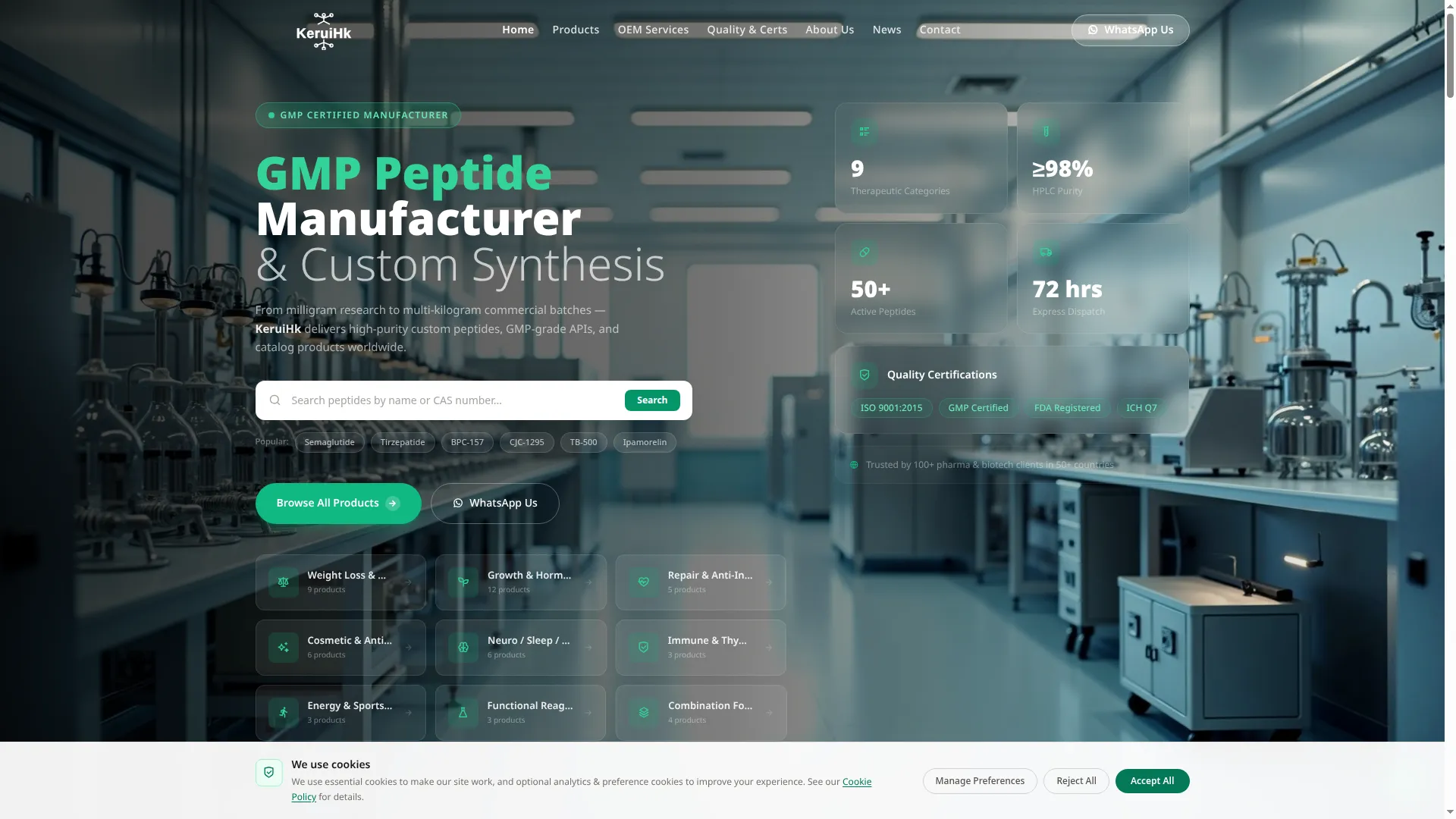Click the Weight Loss category scale icon

[283, 582]
